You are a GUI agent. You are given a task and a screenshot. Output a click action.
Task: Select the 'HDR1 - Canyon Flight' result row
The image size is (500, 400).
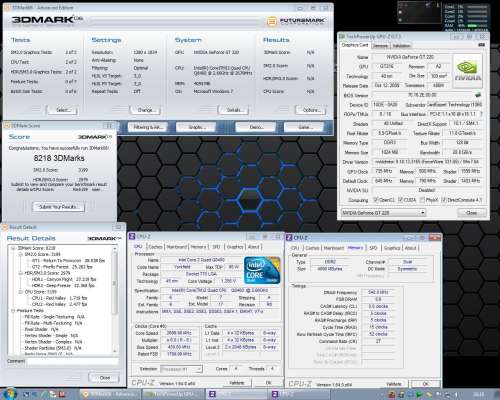(63, 279)
